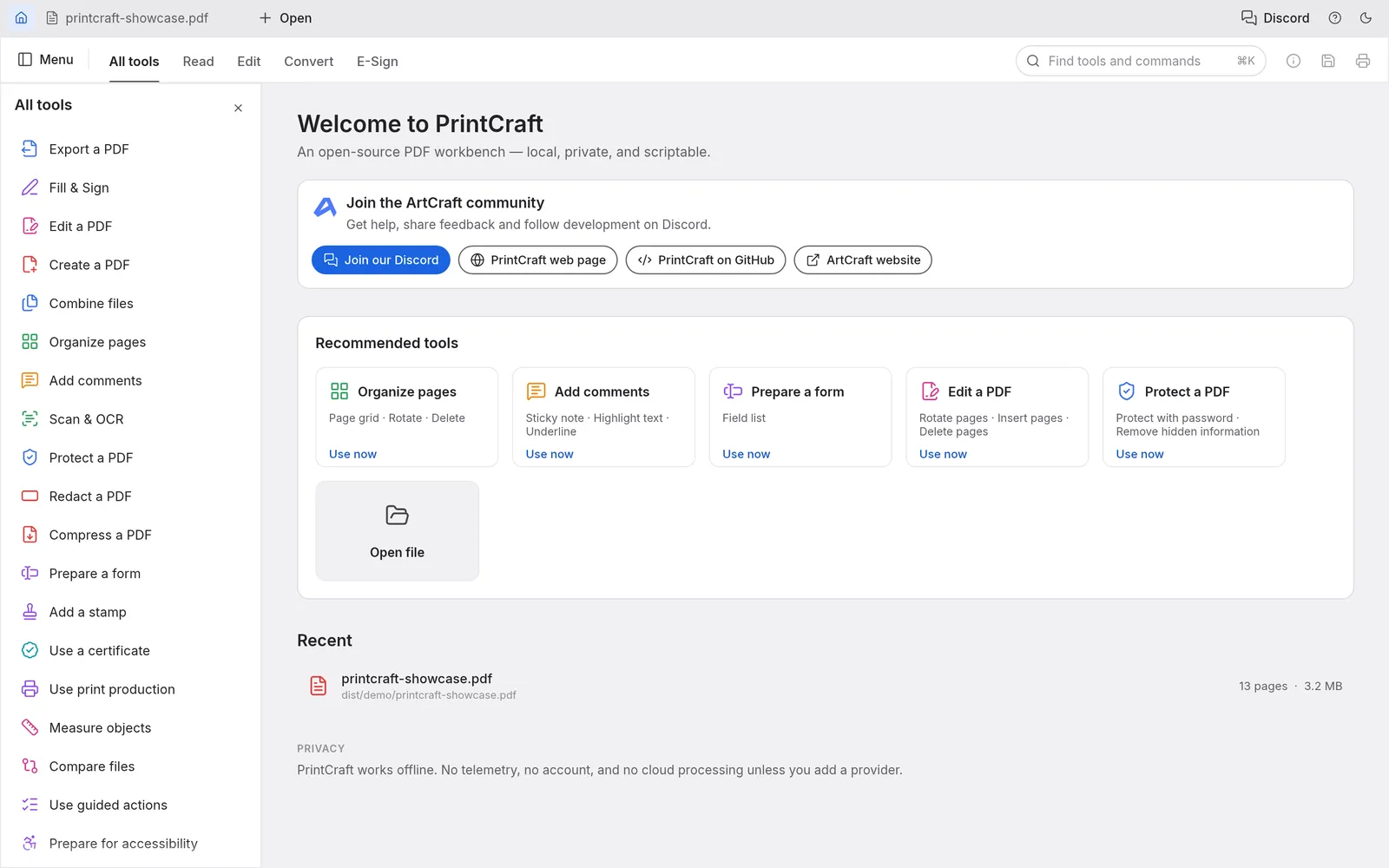Click the Export a PDF icon
The image size is (1389, 868).
click(30, 148)
